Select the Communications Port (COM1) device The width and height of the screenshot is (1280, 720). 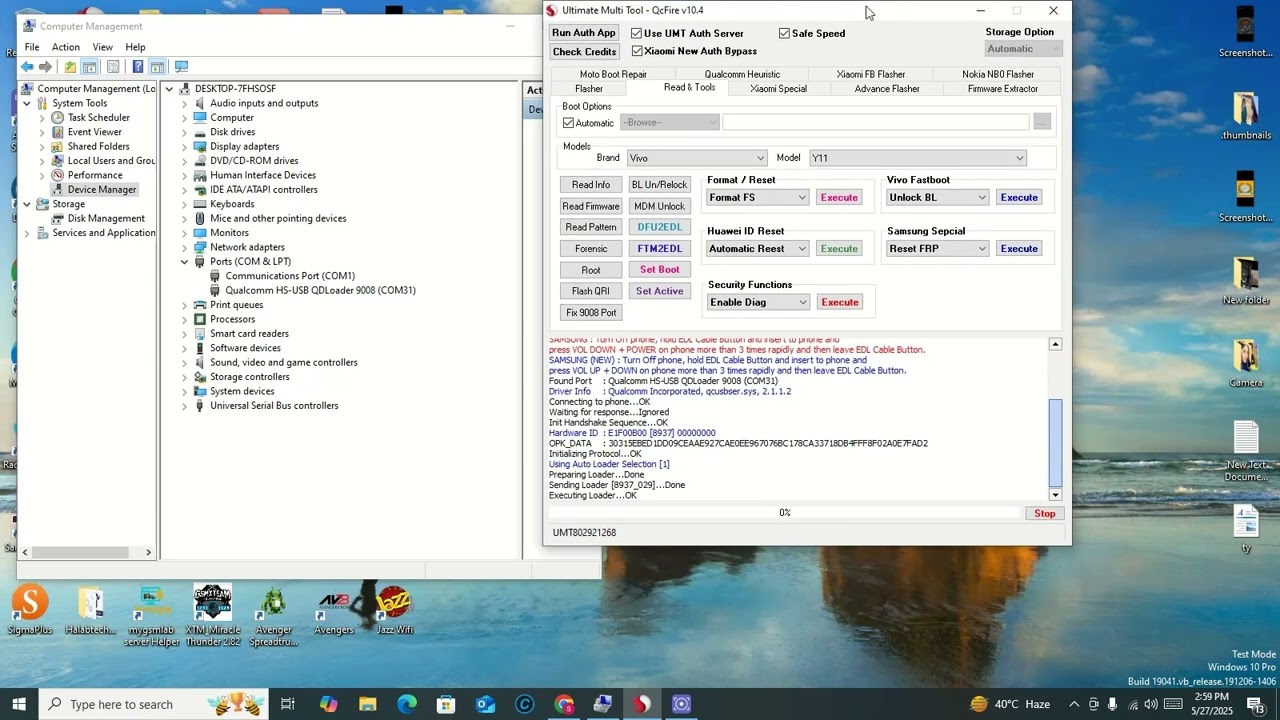(290, 276)
